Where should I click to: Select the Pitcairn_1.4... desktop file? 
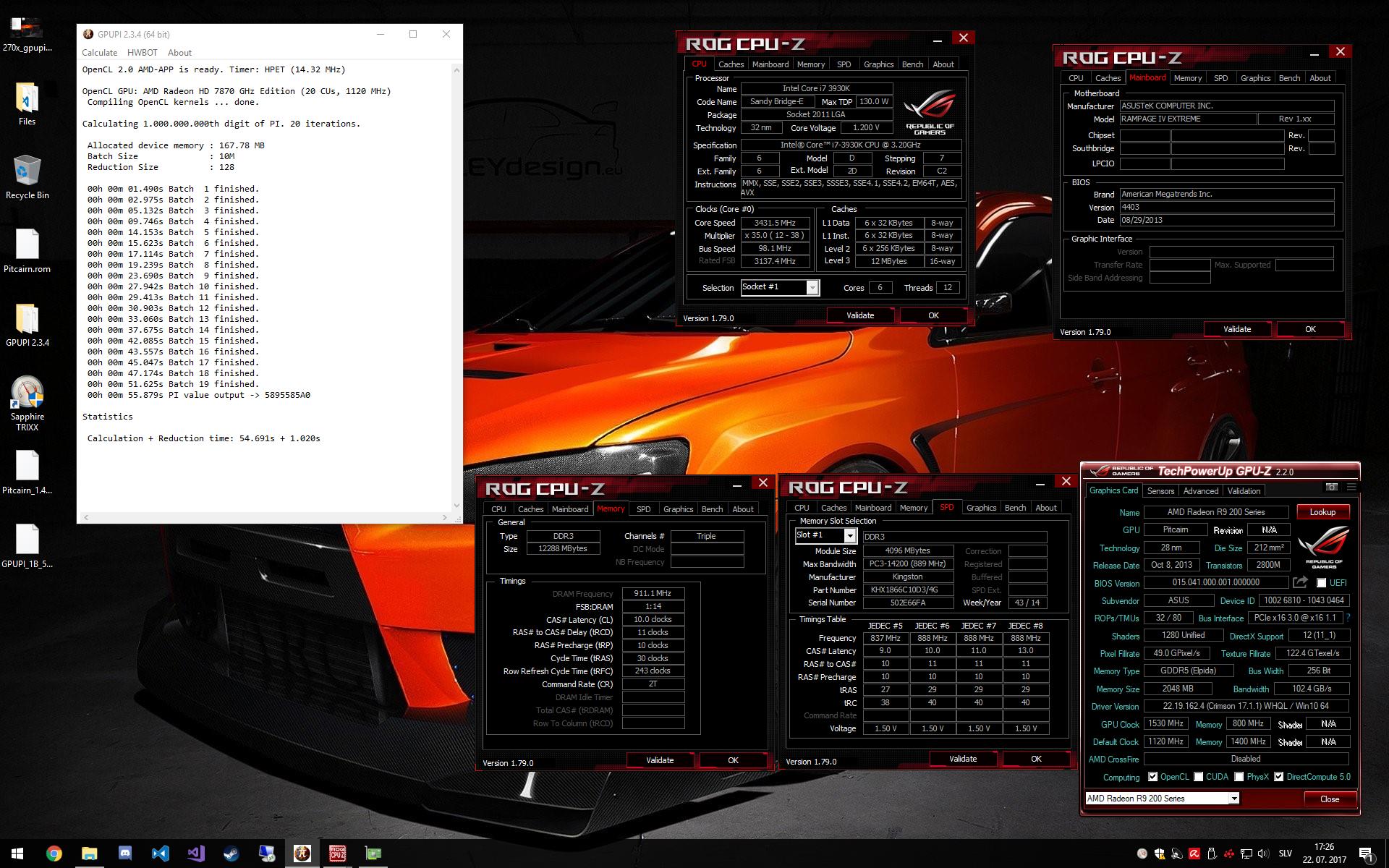tap(27, 472)
